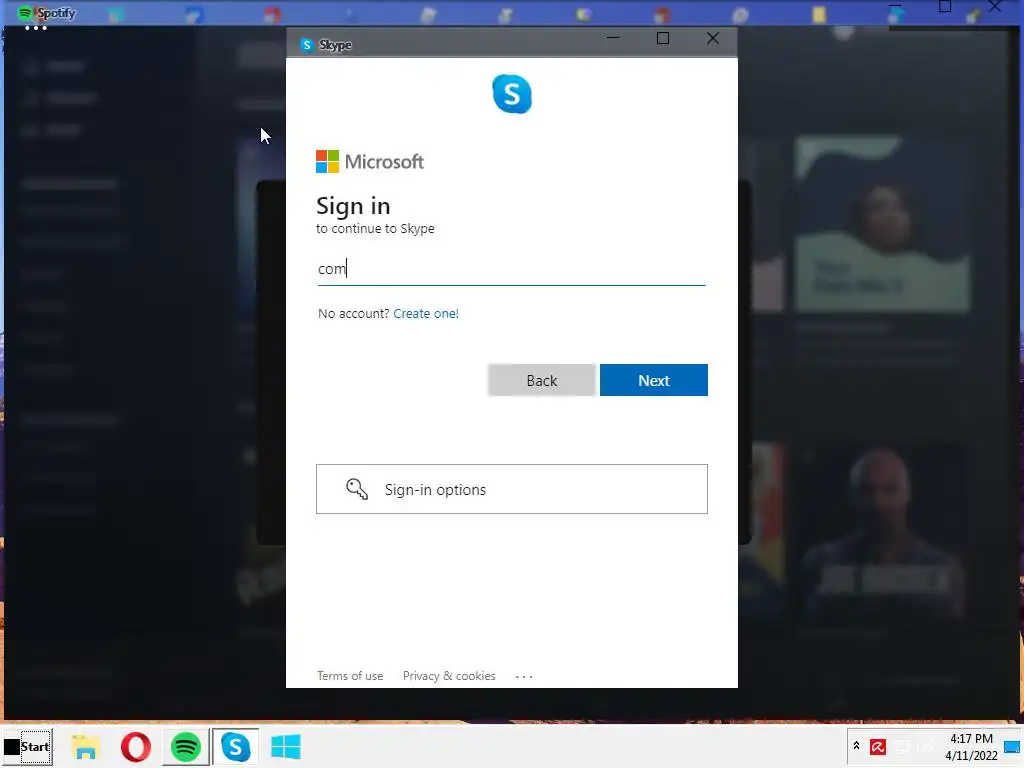Minimize the Skype window
Image resolution: width=1024 pixels, height=768 pixels.
613,38
